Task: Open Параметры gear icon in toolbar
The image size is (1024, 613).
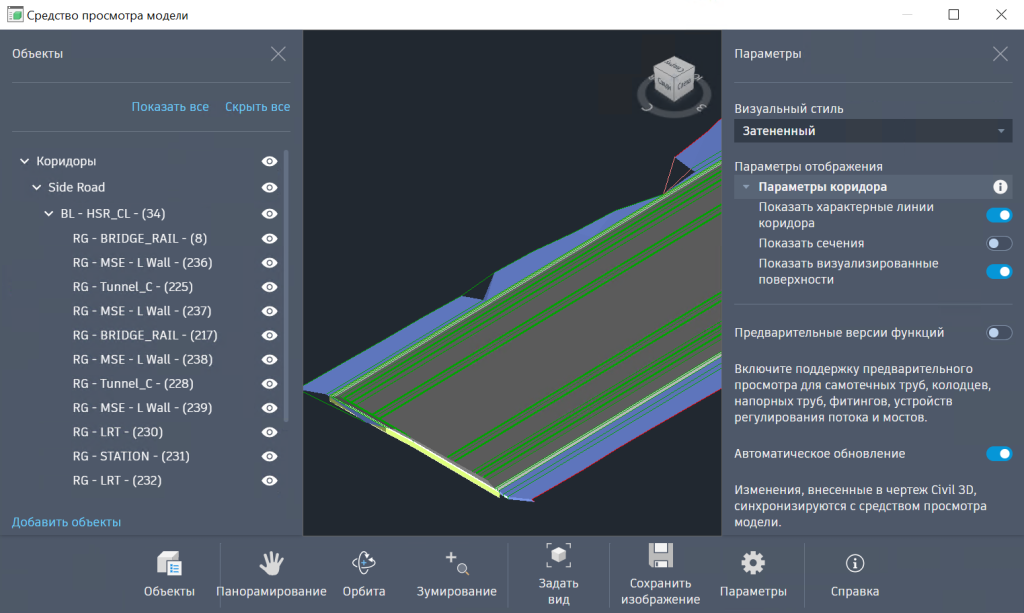Action: click(752, 563)
